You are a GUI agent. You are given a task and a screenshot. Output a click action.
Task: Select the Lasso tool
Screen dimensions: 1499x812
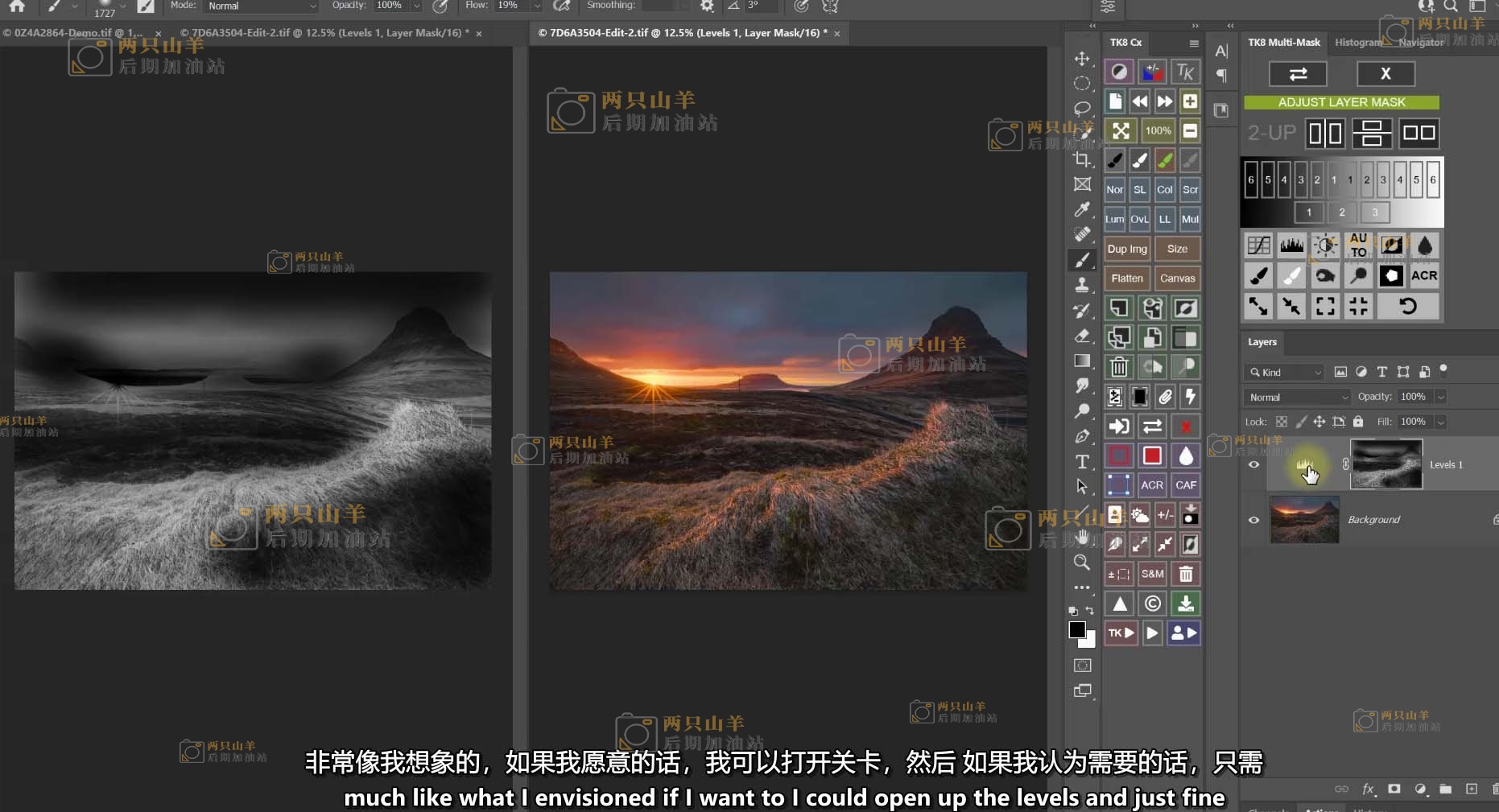1082,109
